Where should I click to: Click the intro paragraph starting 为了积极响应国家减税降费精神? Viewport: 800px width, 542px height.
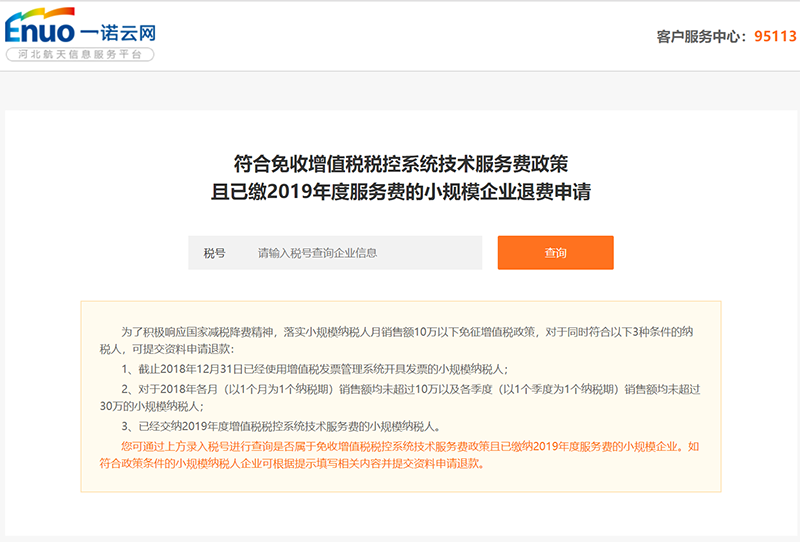click(330, 330)
